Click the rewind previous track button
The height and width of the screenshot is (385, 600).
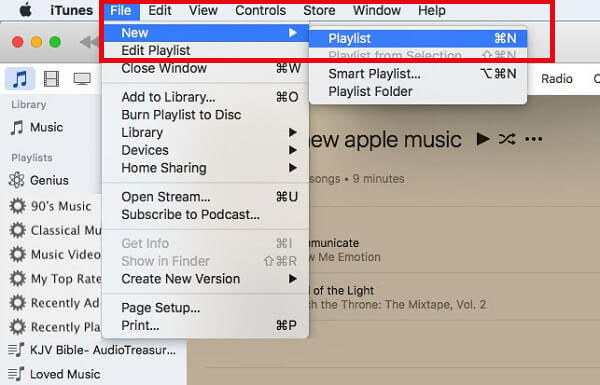[x=90, y=42]
